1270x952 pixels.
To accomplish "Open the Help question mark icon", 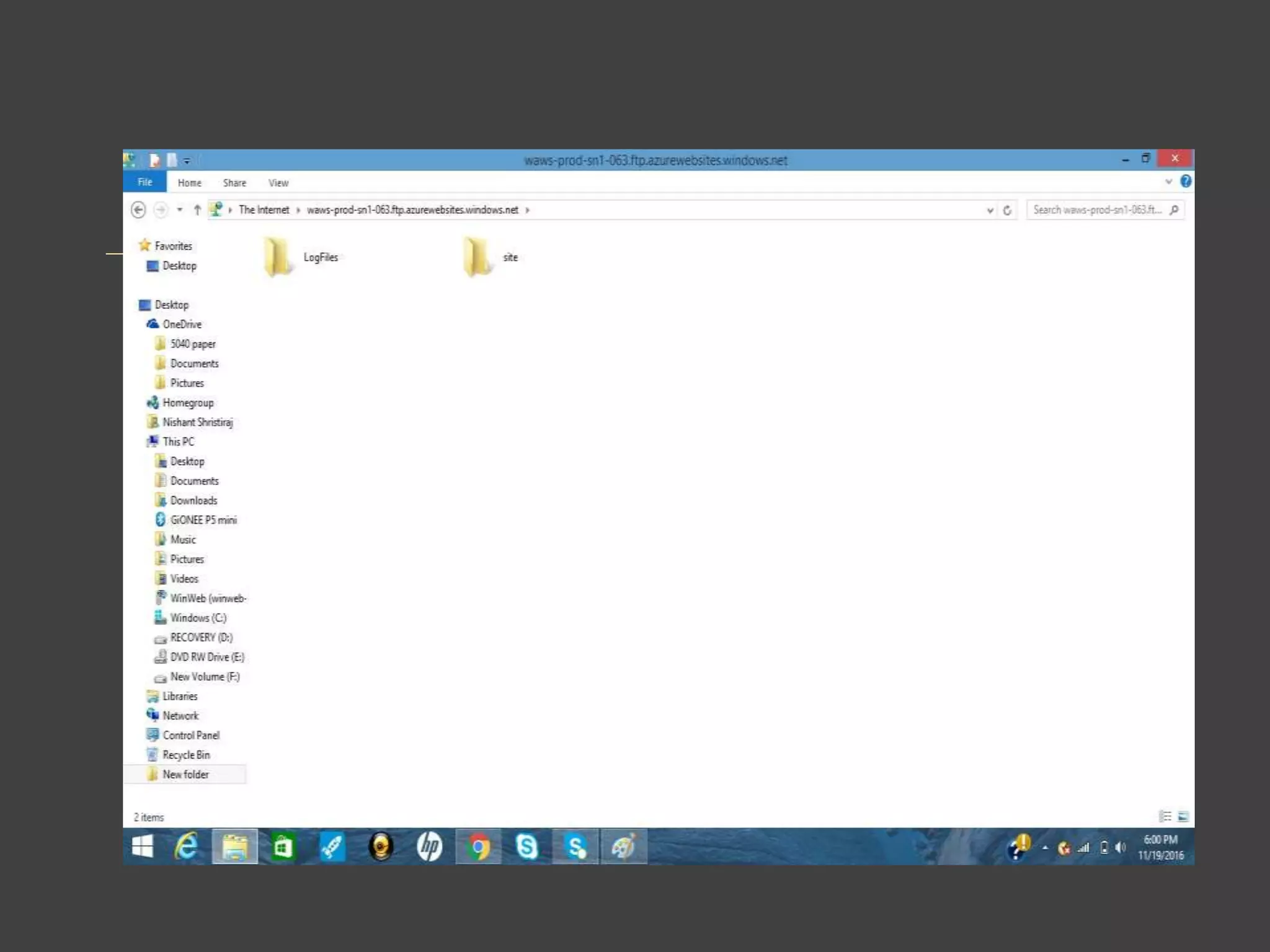I will (x=1185, y=182).
